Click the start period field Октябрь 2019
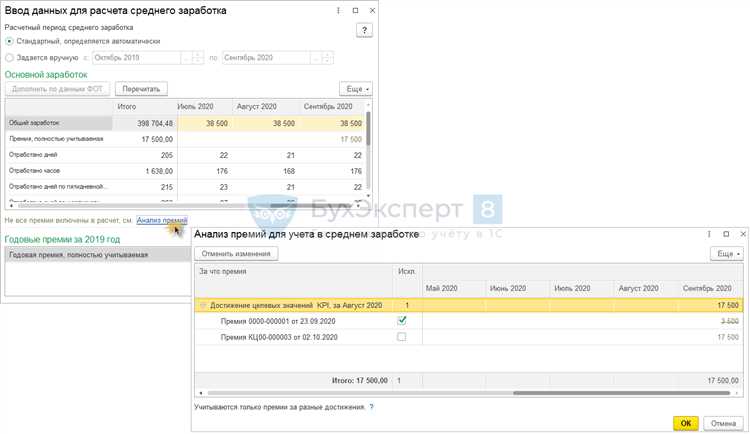The height and width of the screenshot is (434, 750). tap(136, 58)
